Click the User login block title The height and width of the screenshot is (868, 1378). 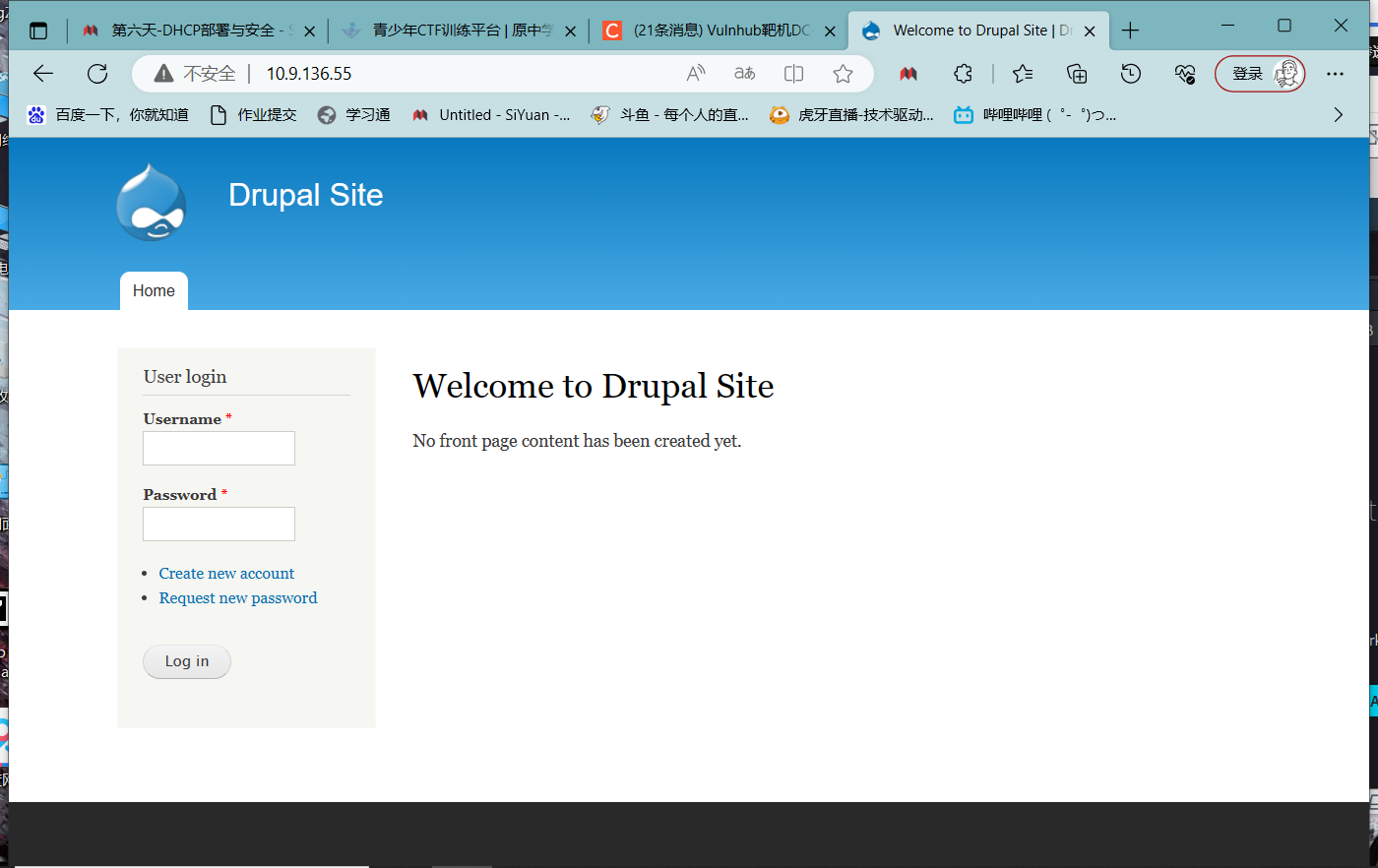(185, 377)
